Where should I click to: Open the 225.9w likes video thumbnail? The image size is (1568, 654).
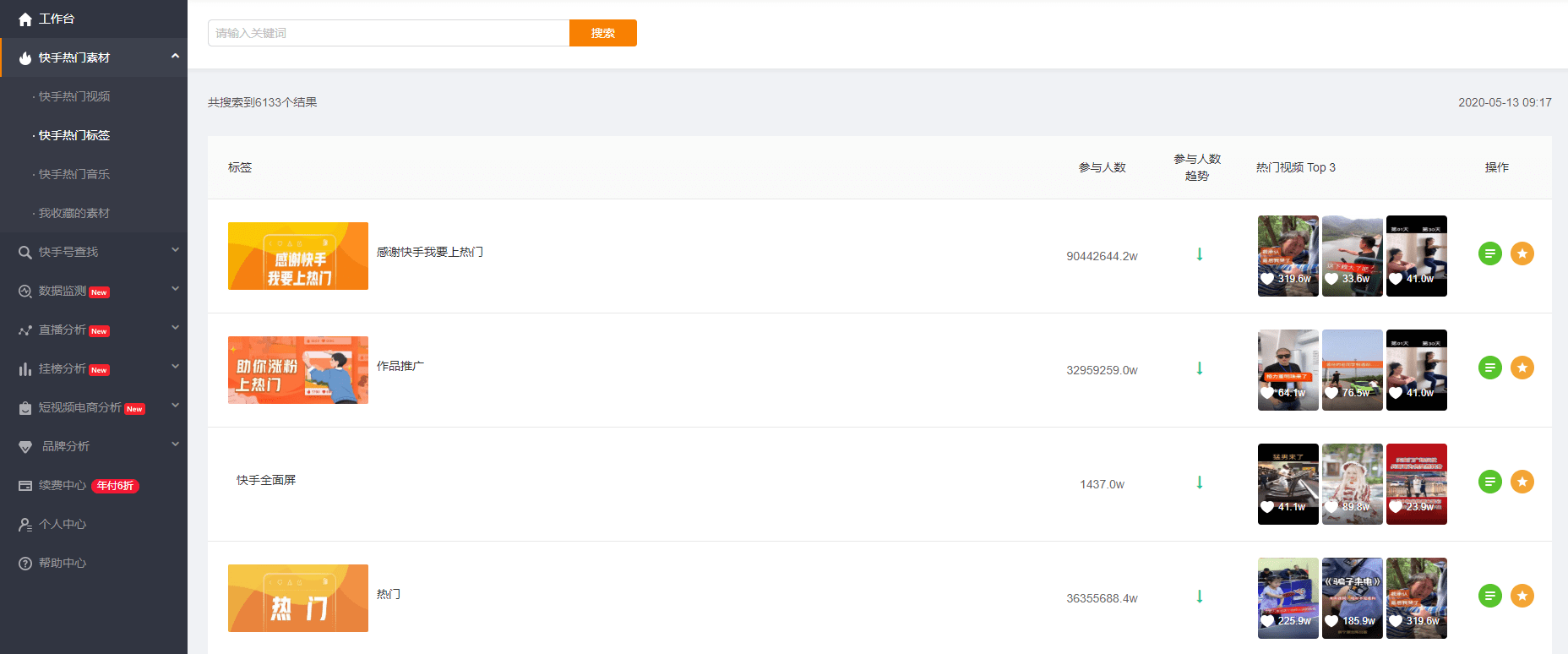coord(1288,597)
